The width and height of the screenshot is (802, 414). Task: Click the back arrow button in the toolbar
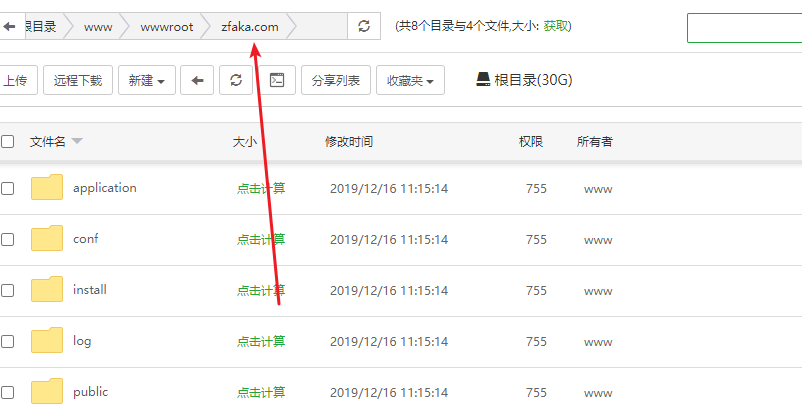click(197, 80)
